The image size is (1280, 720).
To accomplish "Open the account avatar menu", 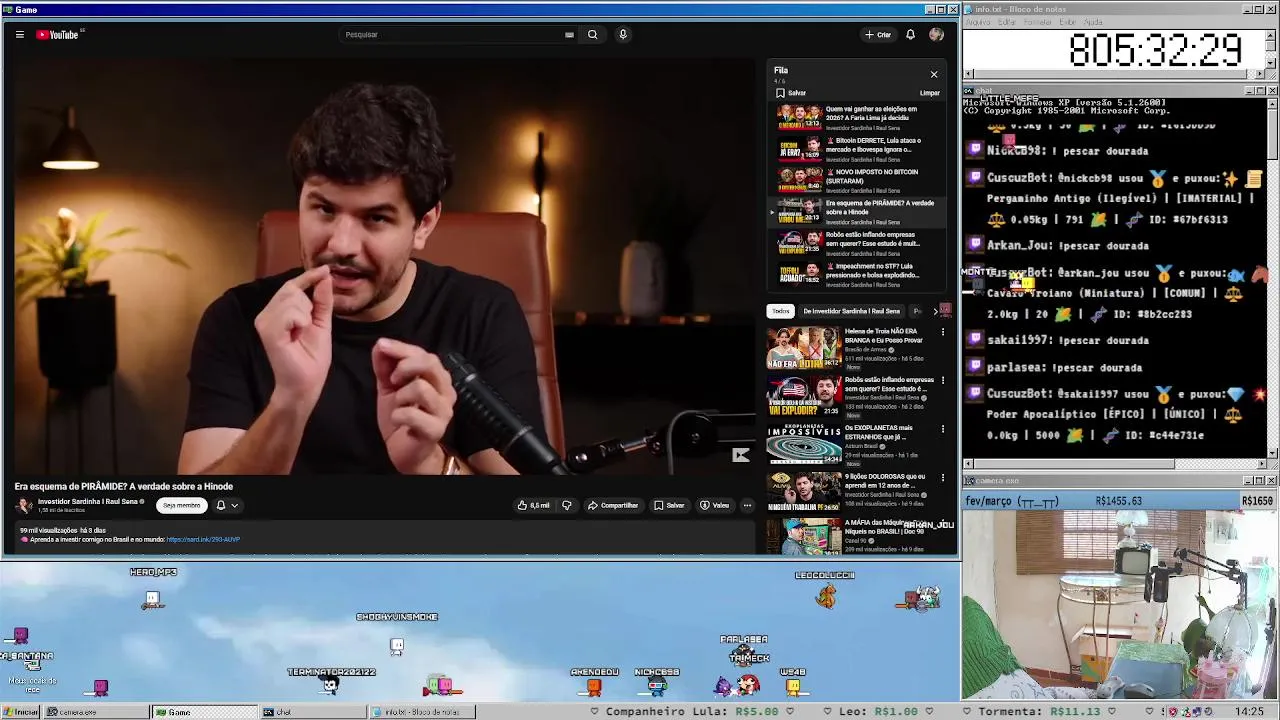I will (936, 34).
